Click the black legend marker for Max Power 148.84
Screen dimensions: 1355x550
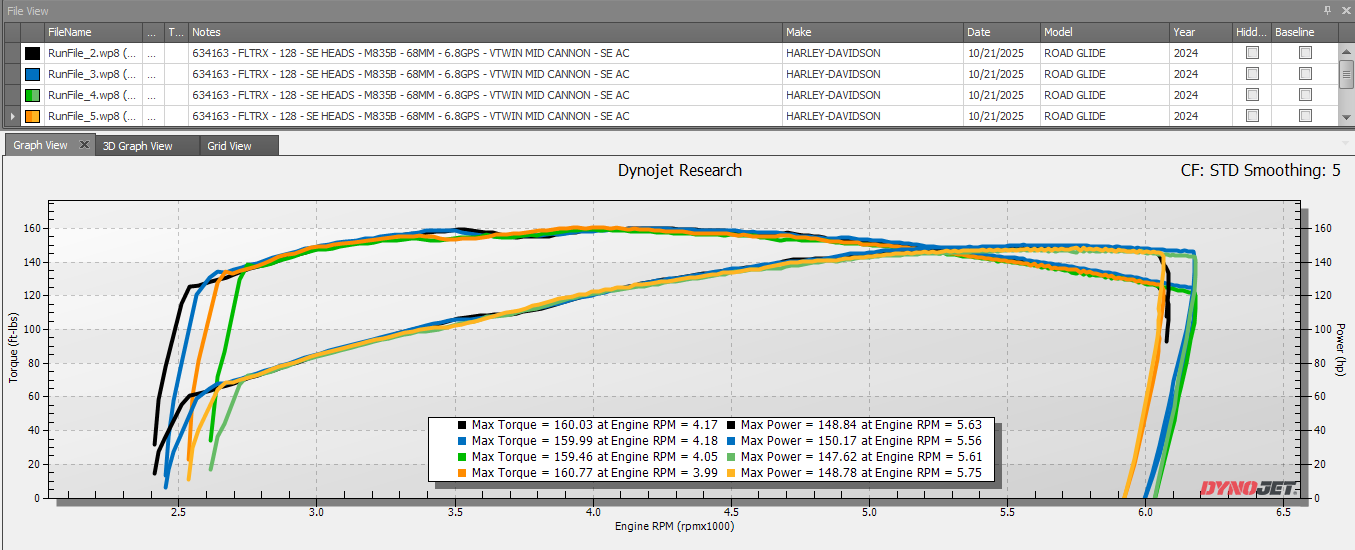point(732,425)
